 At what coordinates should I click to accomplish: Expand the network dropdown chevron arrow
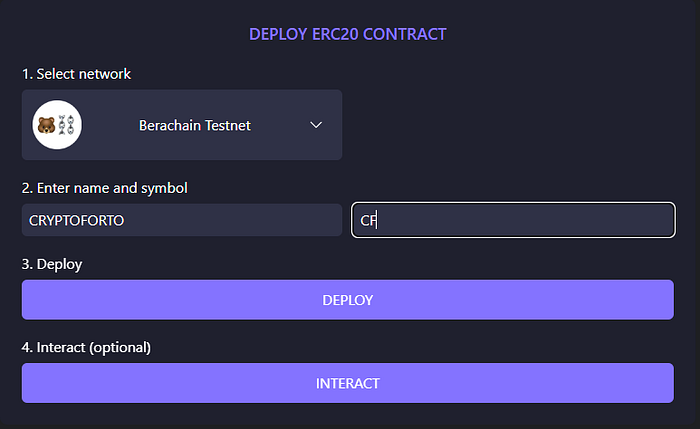(x=316, y=125)
